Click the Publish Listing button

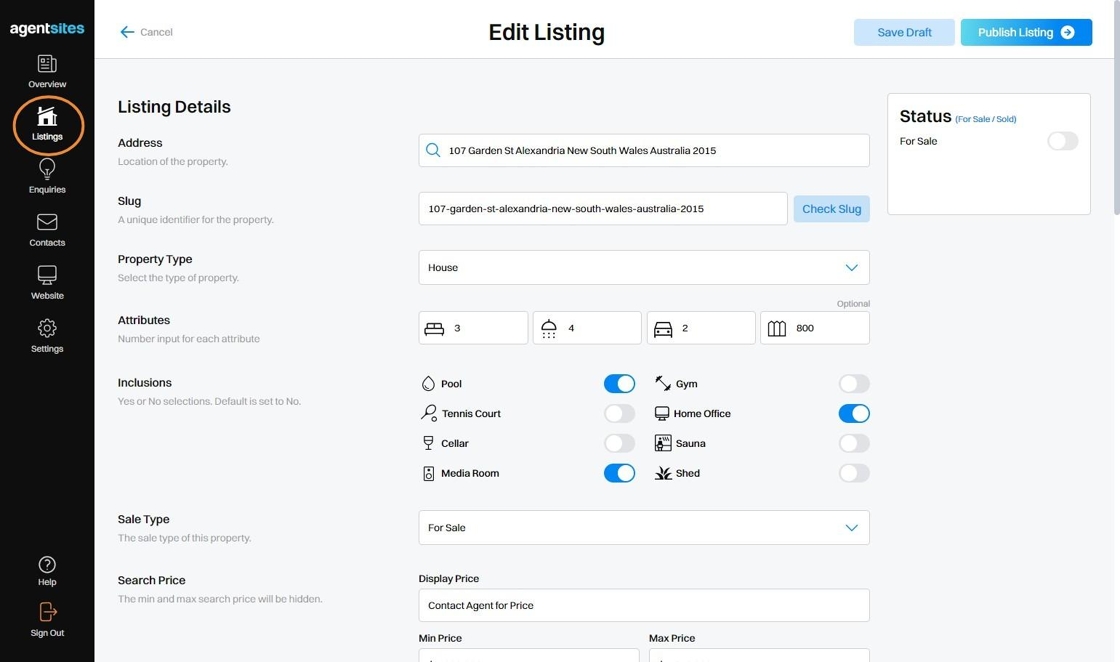[x=1026, y=32]
